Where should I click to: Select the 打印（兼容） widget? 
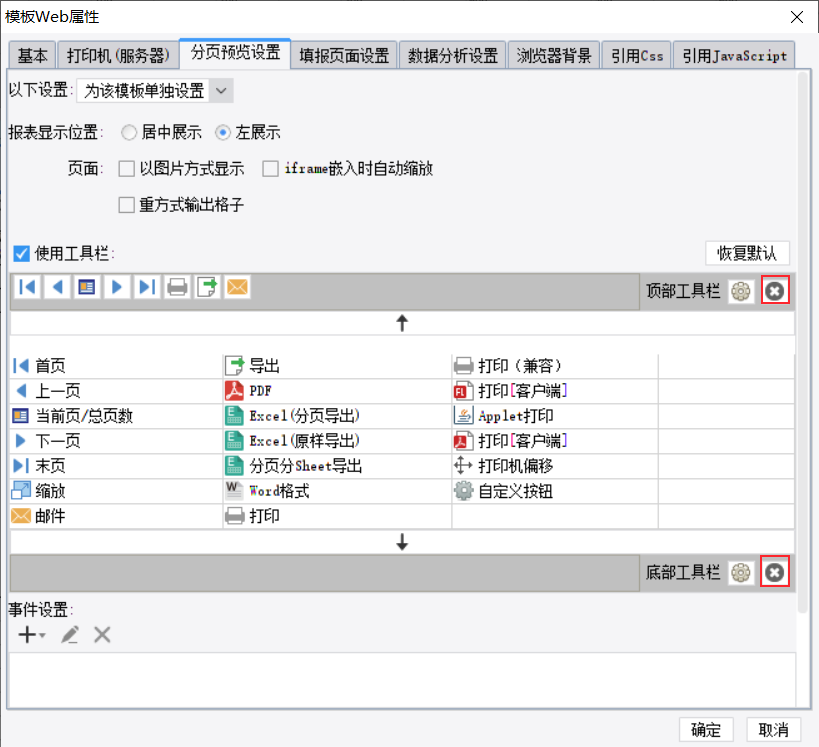tap(555, 366)
